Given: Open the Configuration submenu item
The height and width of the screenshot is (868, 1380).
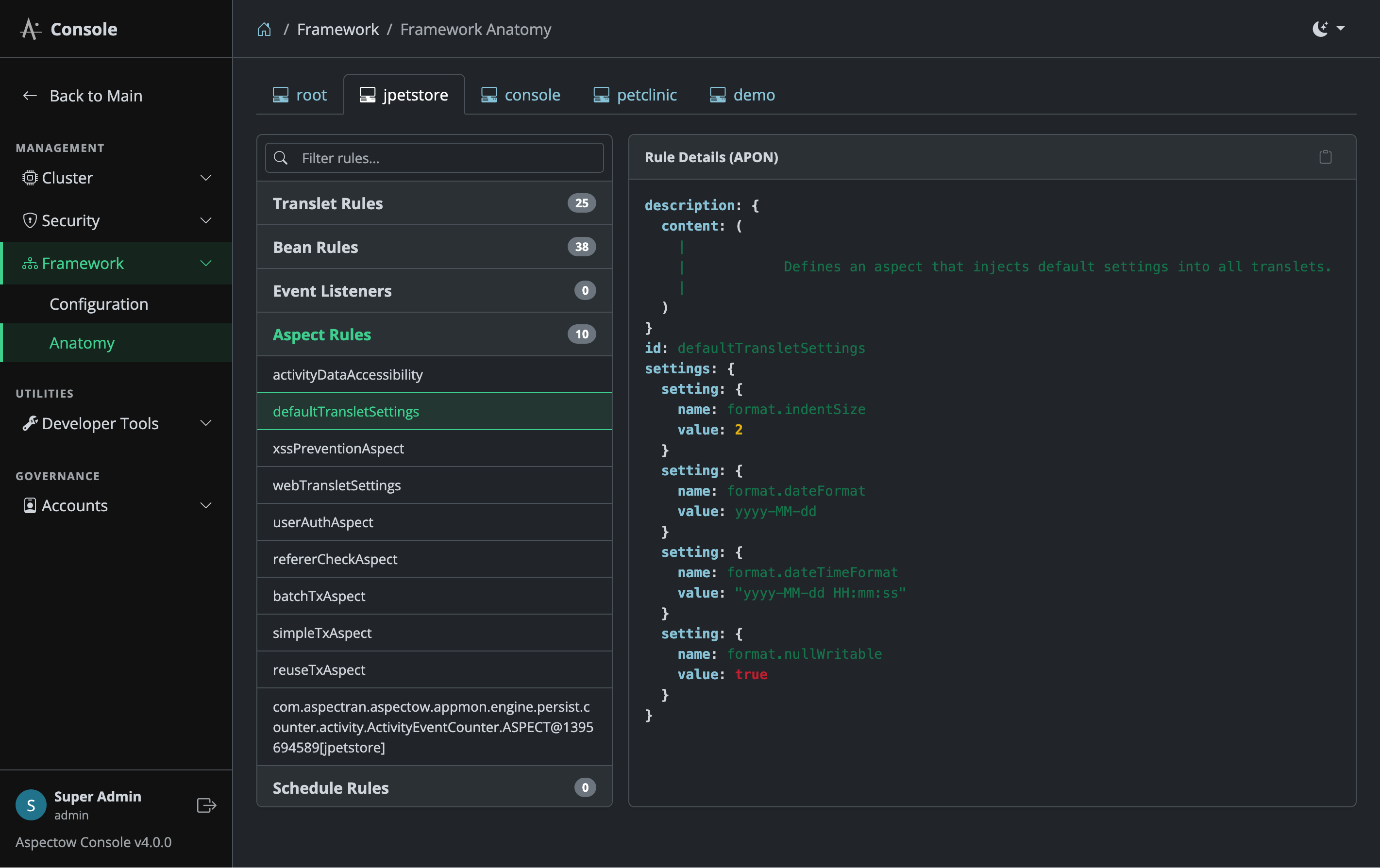Looking at the screenshot, I should [117, 304].
